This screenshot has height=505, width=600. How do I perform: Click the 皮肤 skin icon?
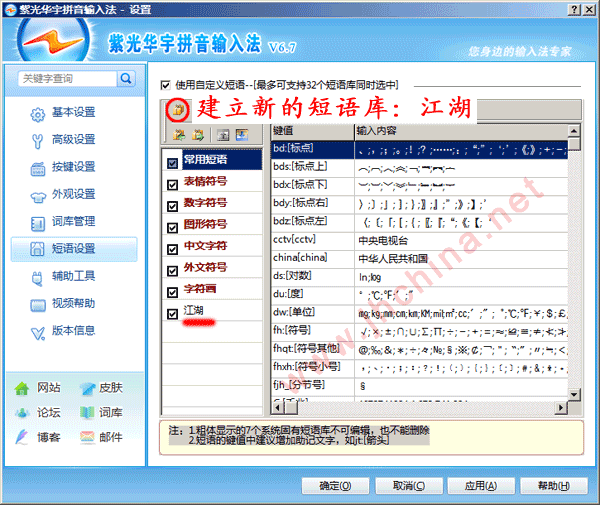88,388
